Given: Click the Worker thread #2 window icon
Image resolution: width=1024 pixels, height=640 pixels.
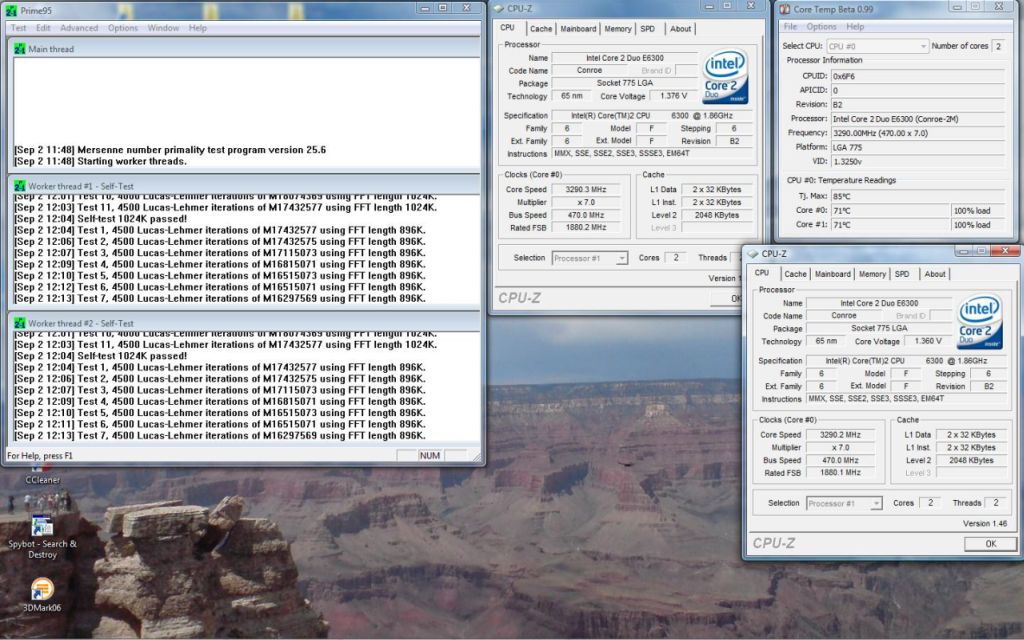Looking at the screenshot, I should (20, 323).
